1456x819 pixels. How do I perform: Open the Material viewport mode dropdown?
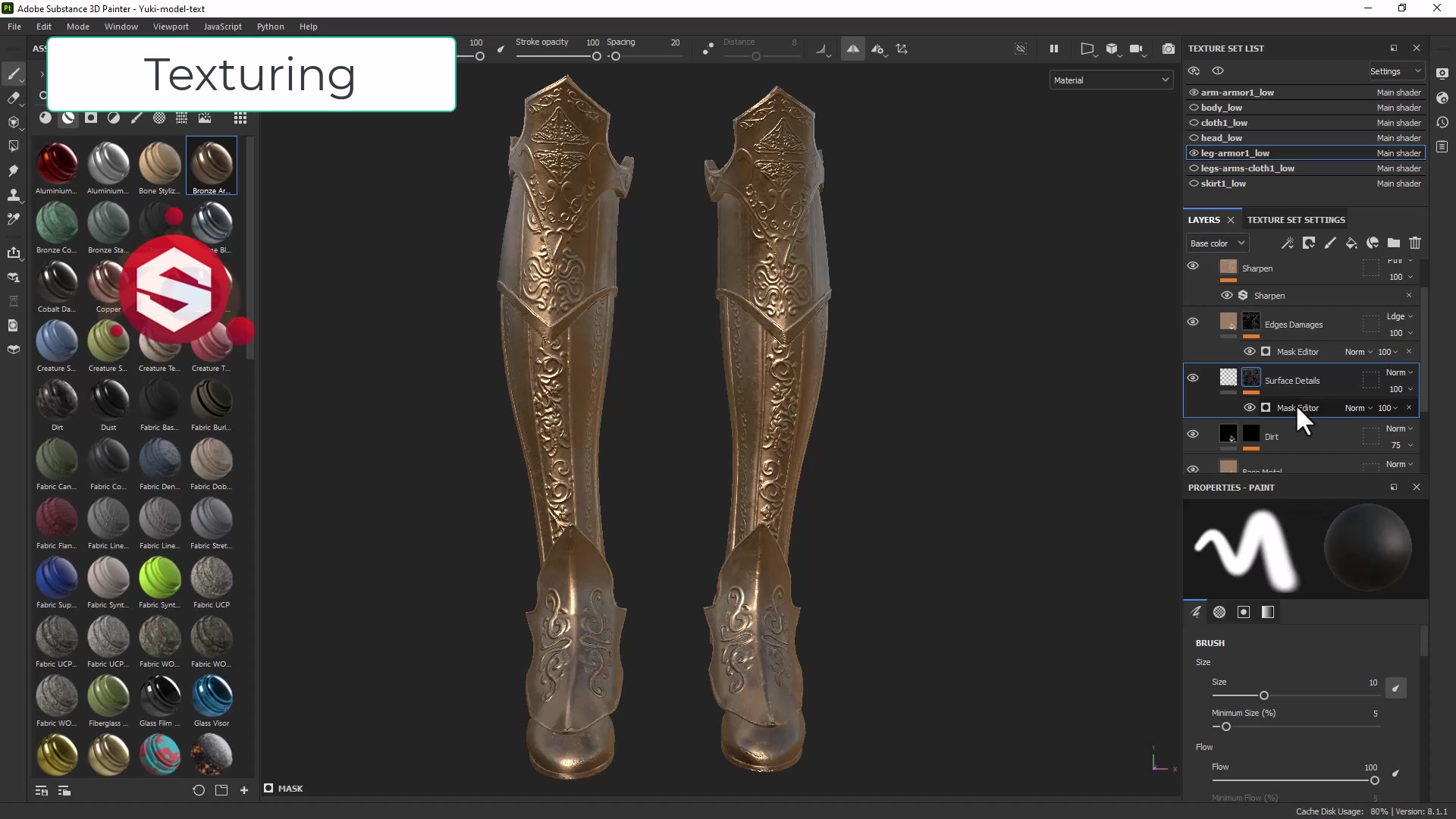click(x=1112, y=80)
